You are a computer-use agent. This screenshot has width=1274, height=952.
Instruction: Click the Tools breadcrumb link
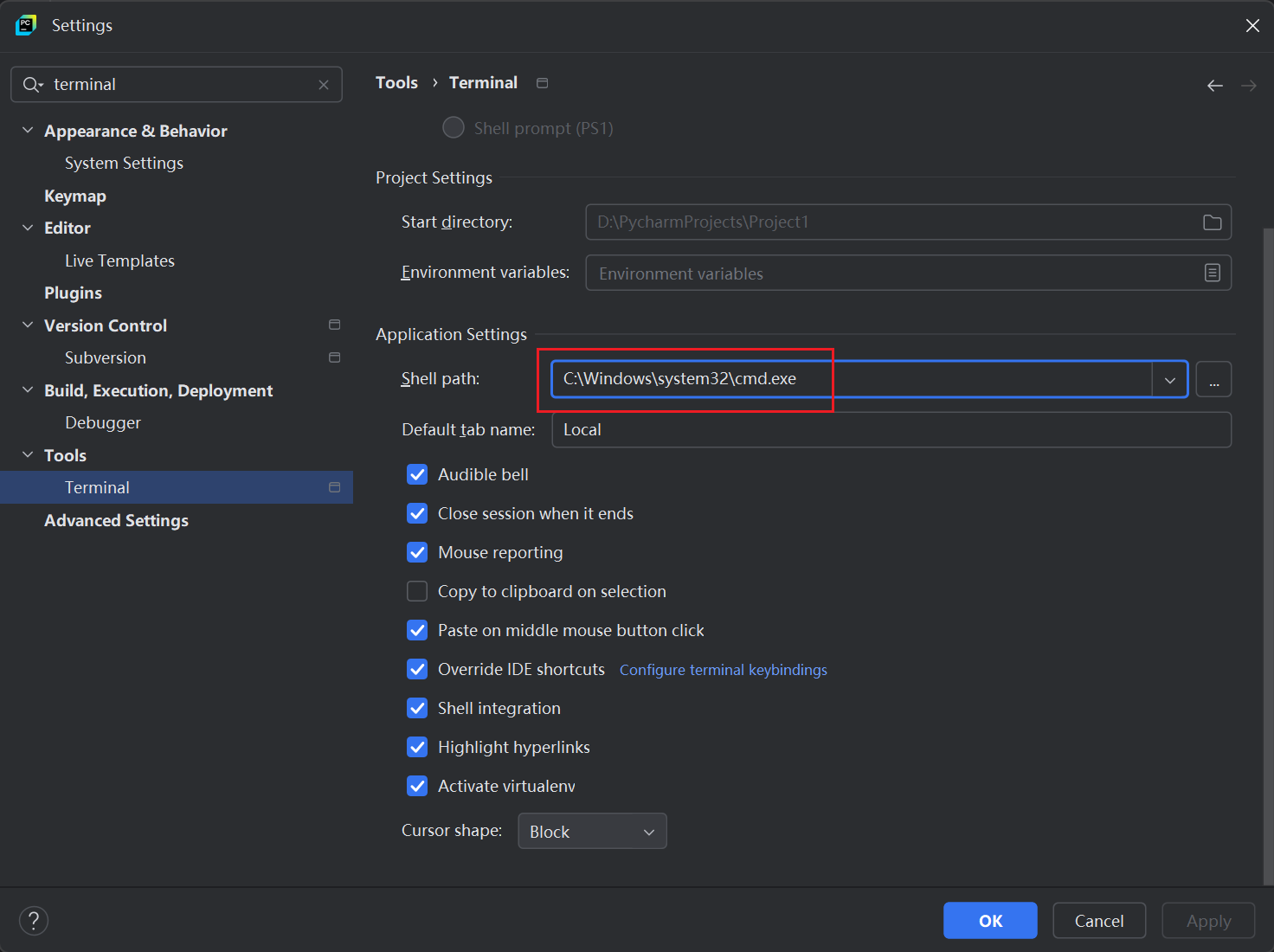[x=396, y=82]
